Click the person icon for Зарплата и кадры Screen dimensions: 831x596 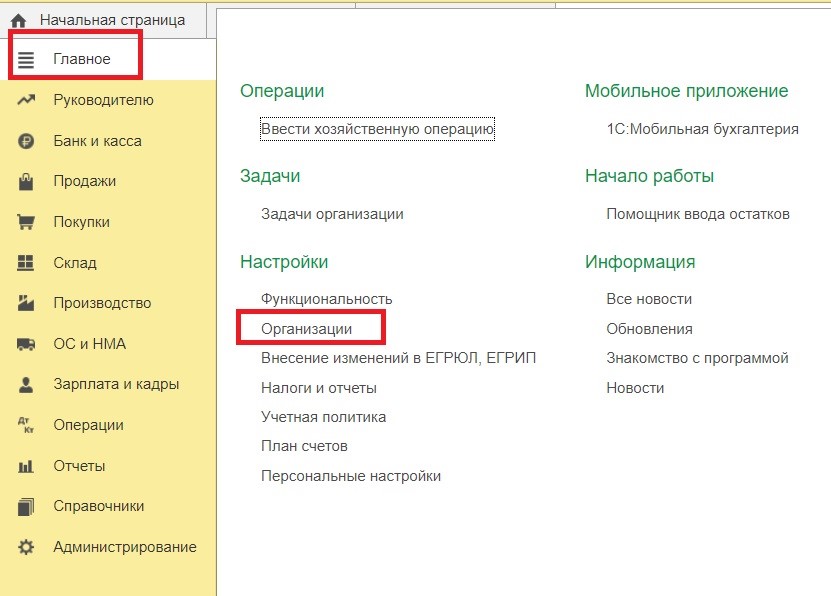pyautogui.click(x=26, y=385)
